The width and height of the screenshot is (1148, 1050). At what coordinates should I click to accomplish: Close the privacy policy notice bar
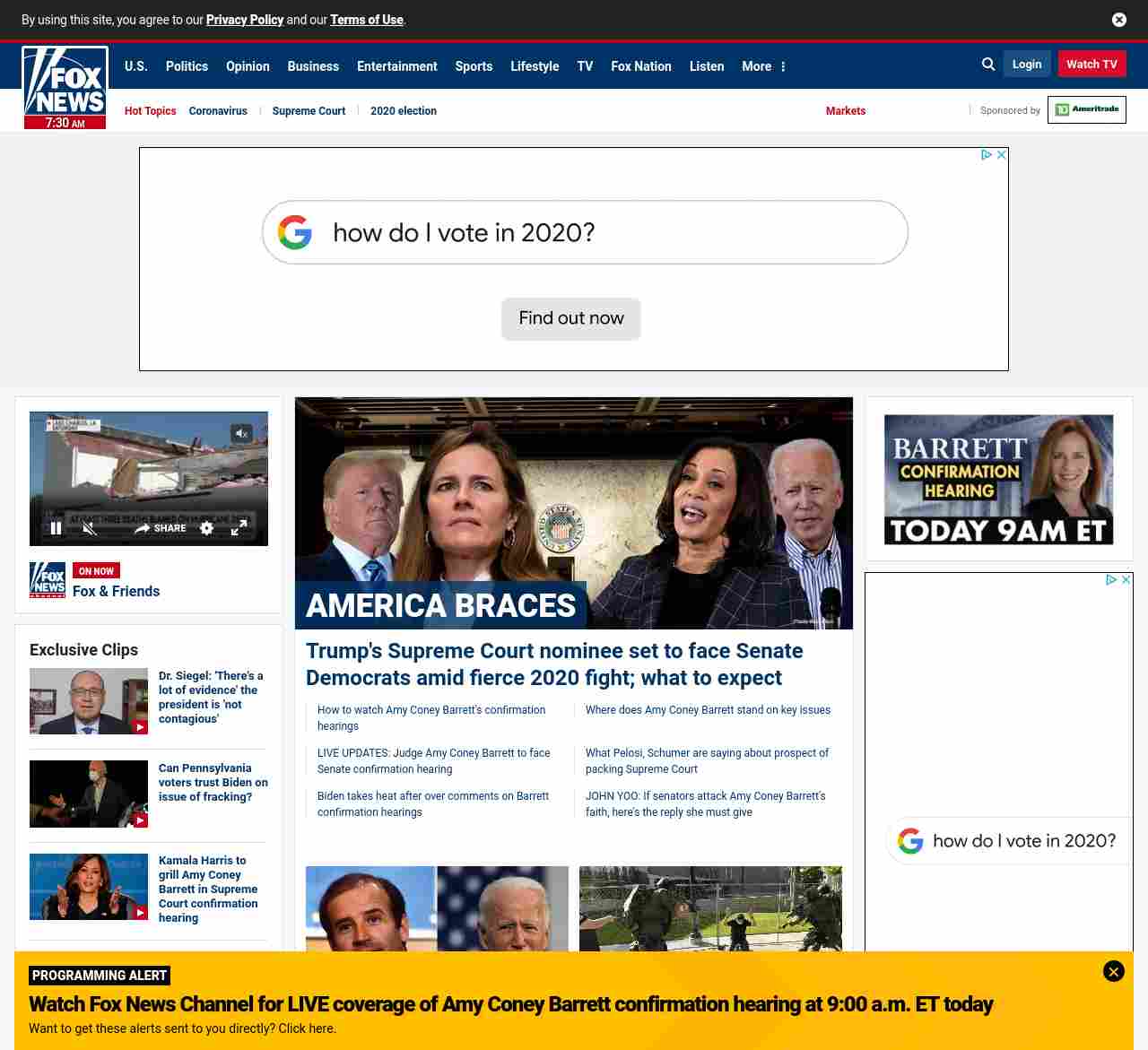click(x=1118, y=20)
